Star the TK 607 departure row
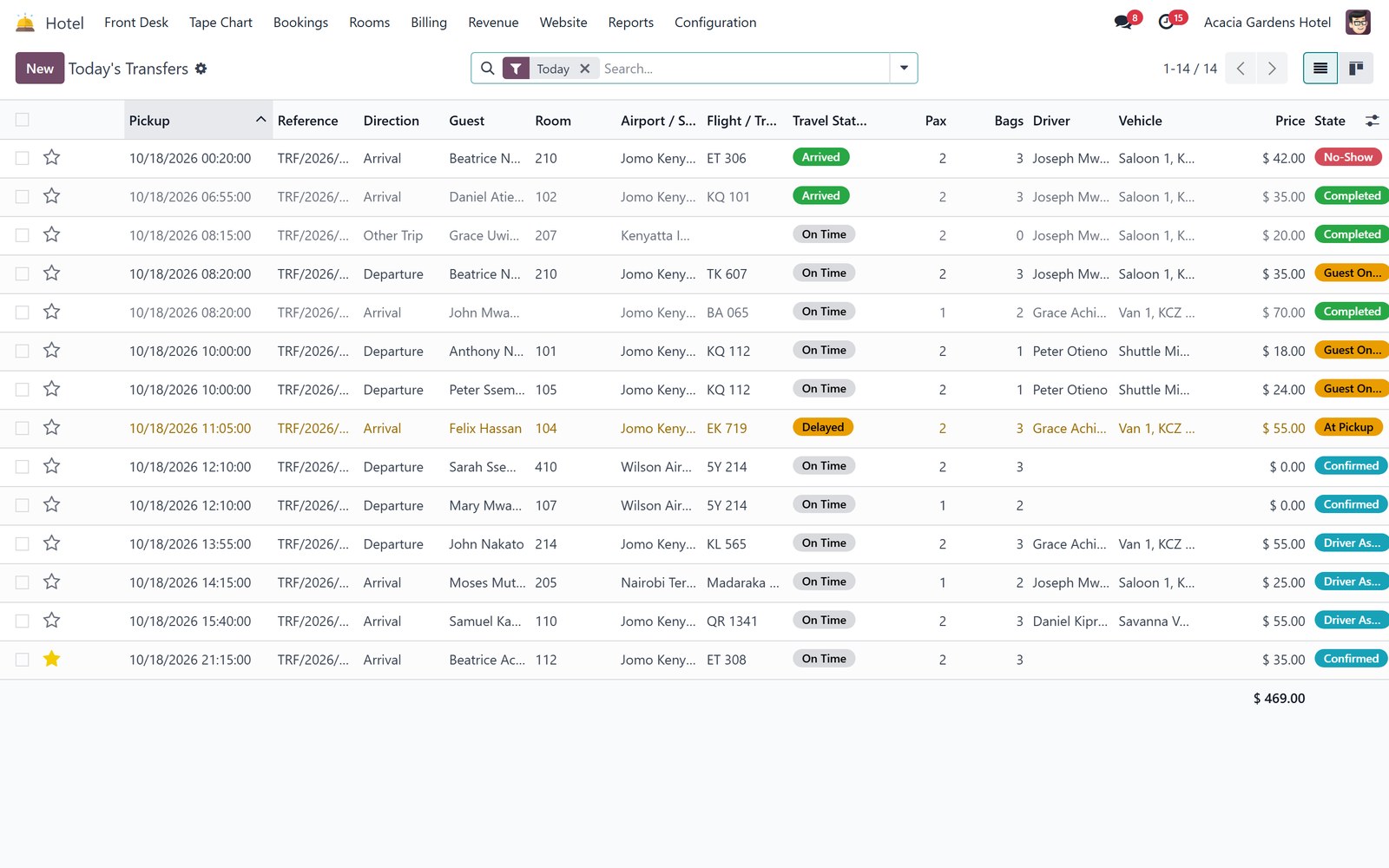1389x868 pixels. tap(52, 273)
